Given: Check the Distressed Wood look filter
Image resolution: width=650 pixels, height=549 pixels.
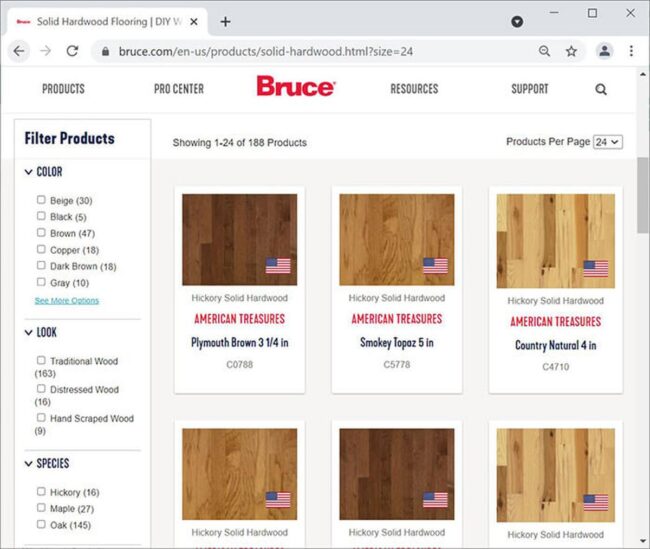Looking at the screenshot, I should pyautogui.click(x=41, y=389).
